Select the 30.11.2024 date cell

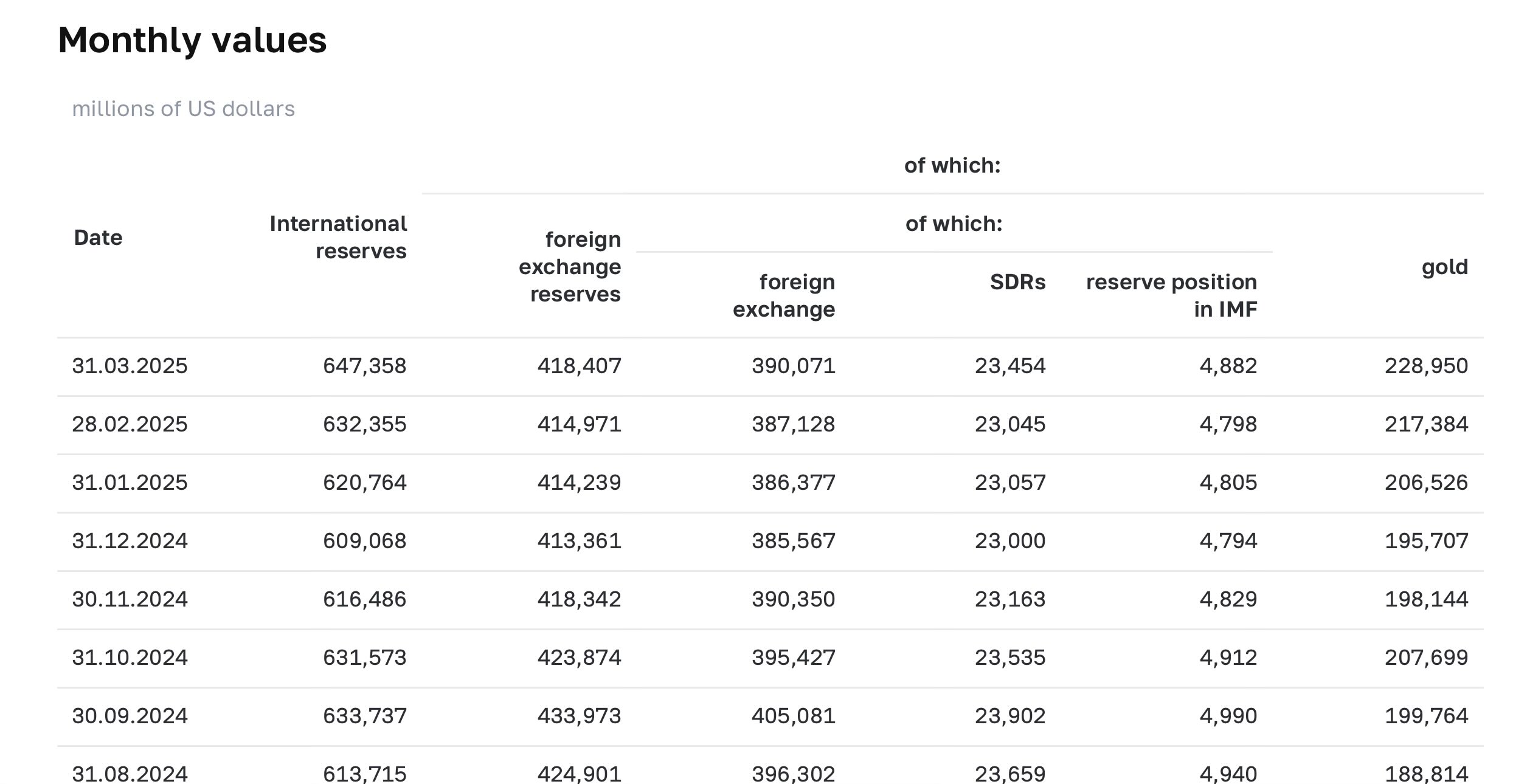point(130,599)
